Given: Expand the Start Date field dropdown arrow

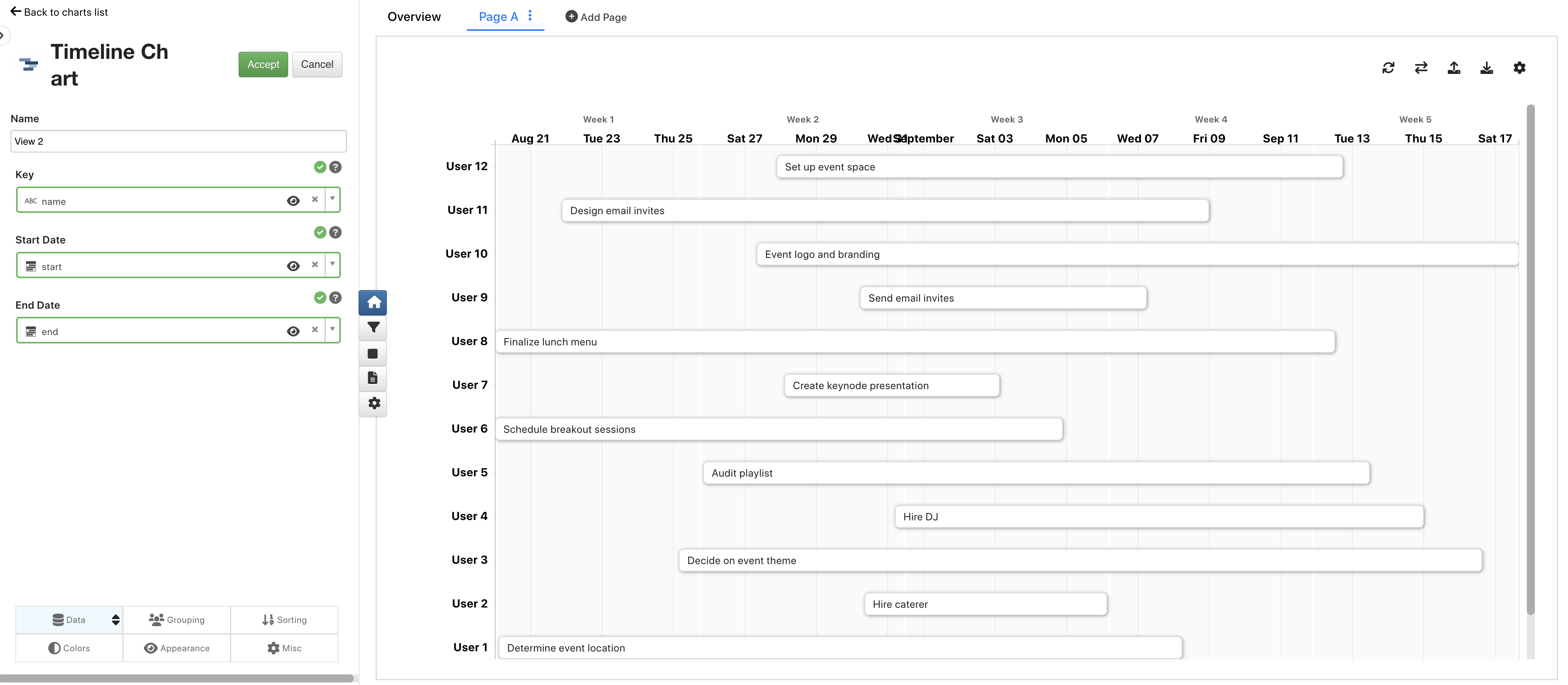Looking at the screenshot, I should pos(333,264).
